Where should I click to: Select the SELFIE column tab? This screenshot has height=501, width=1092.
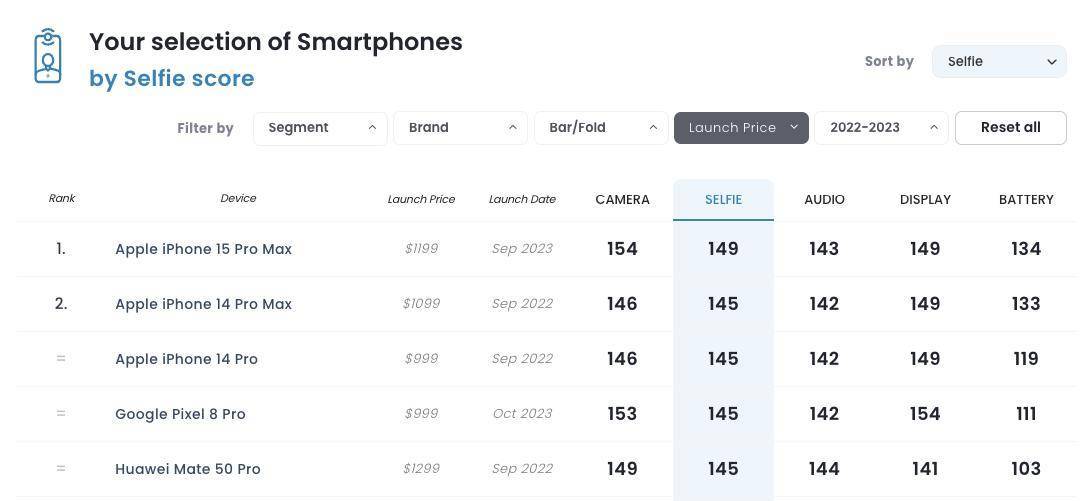(x=723, y=200)
